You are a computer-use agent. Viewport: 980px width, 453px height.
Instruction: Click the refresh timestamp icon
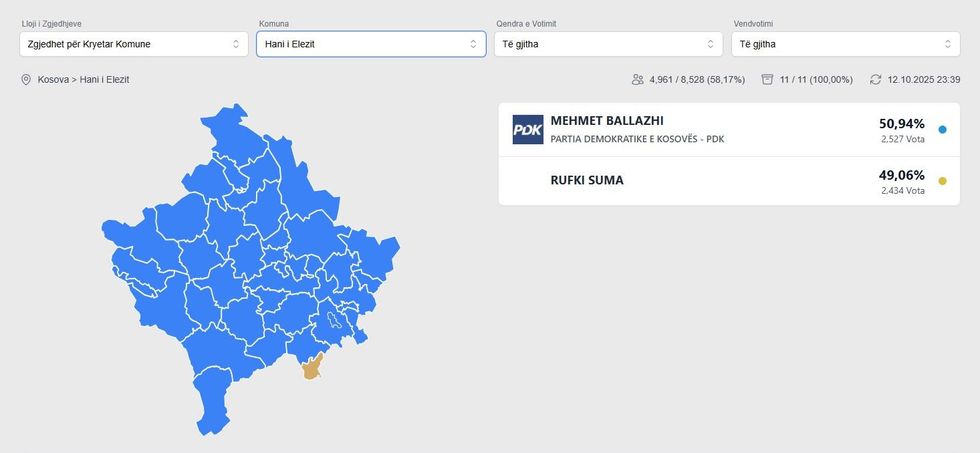point(875,80)
